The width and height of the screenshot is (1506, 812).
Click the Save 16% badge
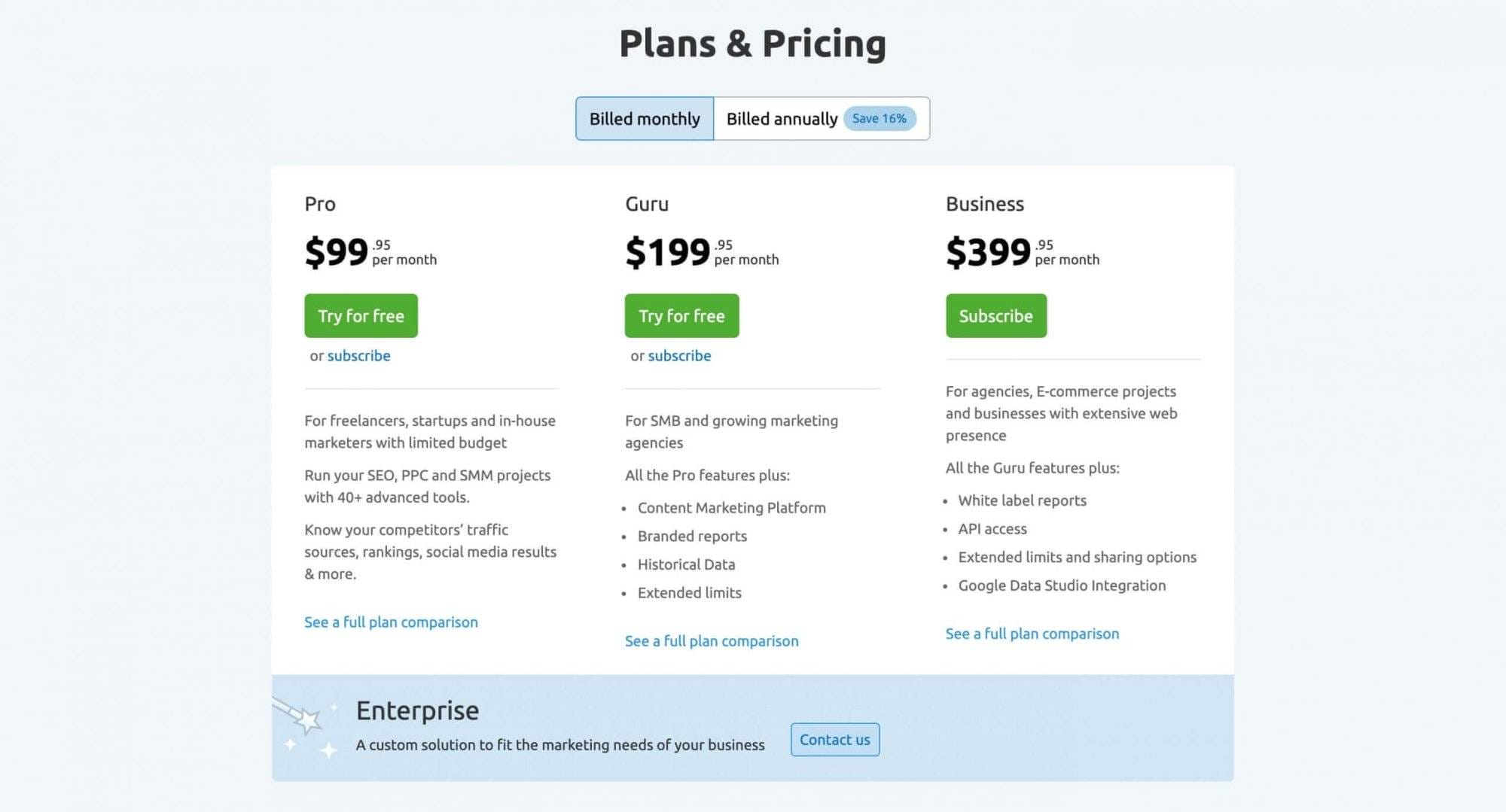tap(880, 118)
